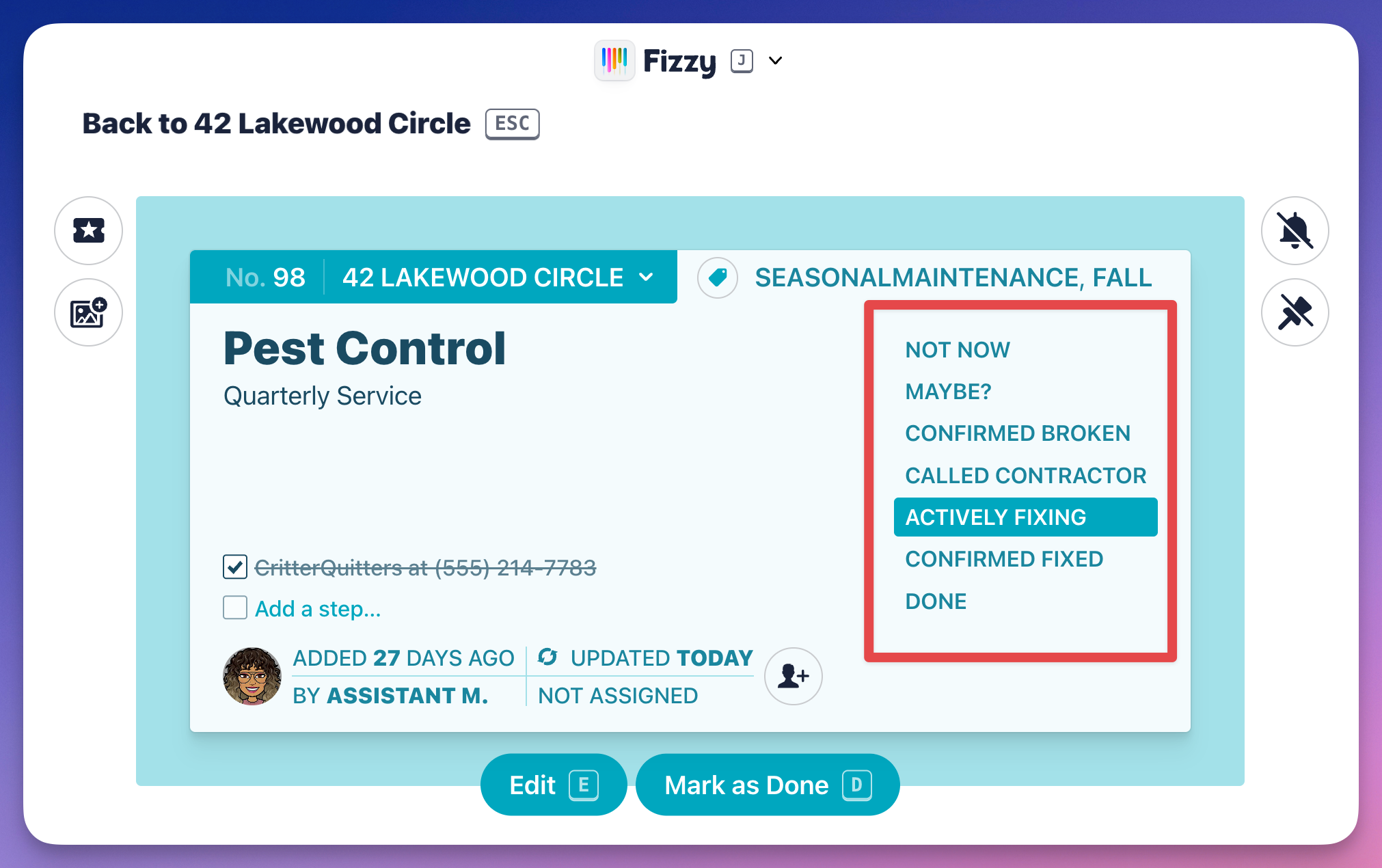The width and height of the screenshot is (1382, 868).
Task: Navigate Back to 42 Lakewood Circle
Action: (275, 124)
